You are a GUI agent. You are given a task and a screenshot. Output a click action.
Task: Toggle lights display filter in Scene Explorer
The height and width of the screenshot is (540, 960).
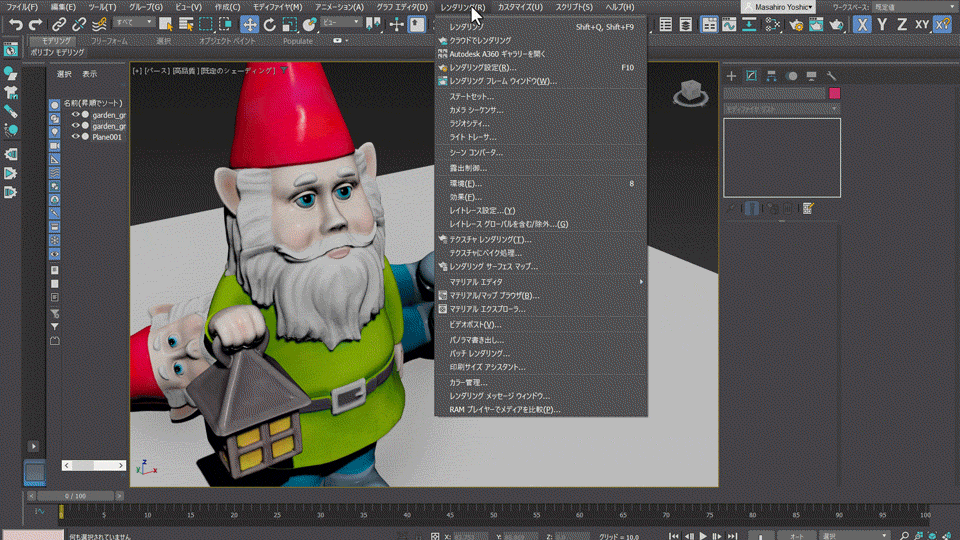54,132
